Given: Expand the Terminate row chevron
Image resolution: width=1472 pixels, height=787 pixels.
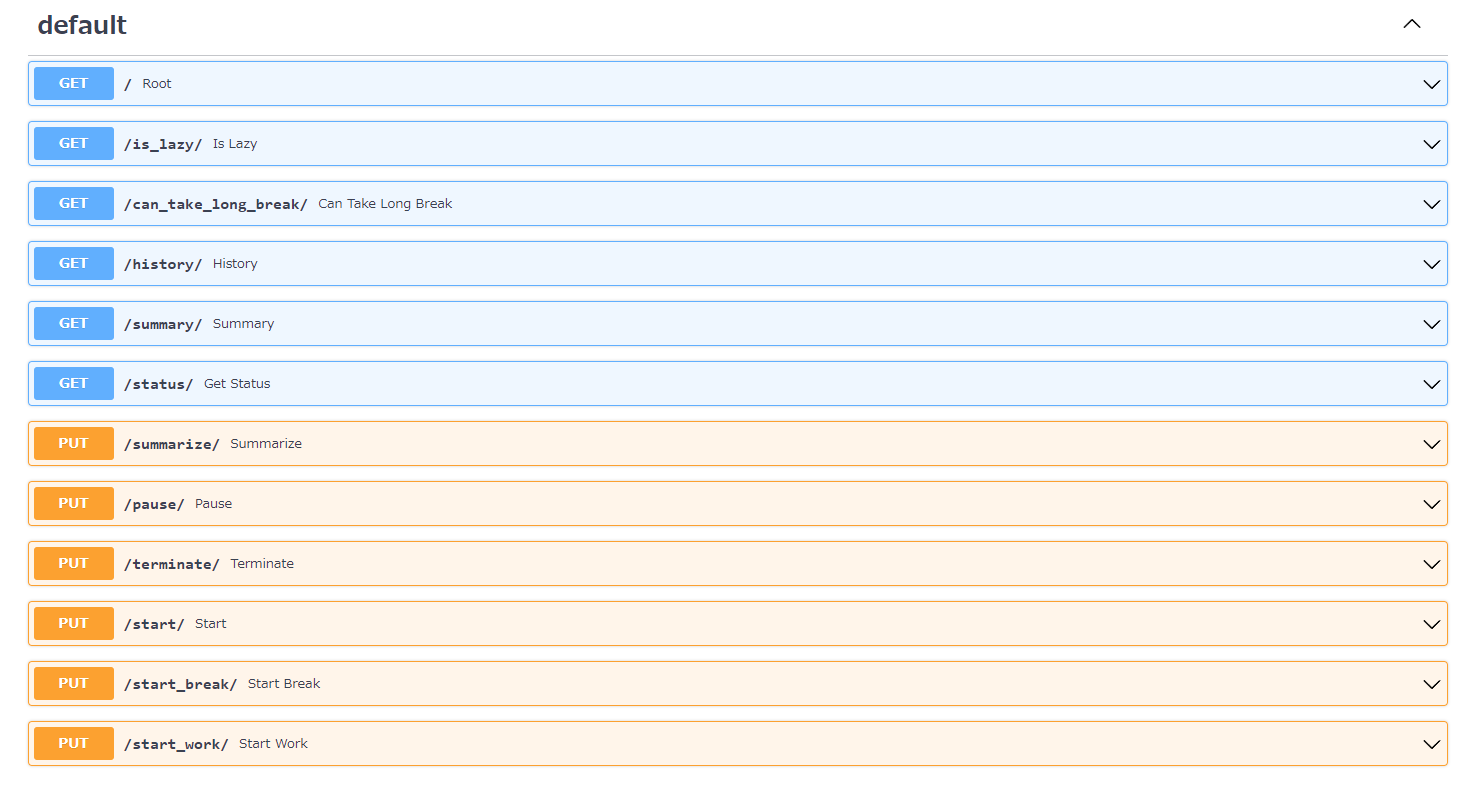Looking at the screenshot, I should pyautogui.click(x=1431, y=564).
